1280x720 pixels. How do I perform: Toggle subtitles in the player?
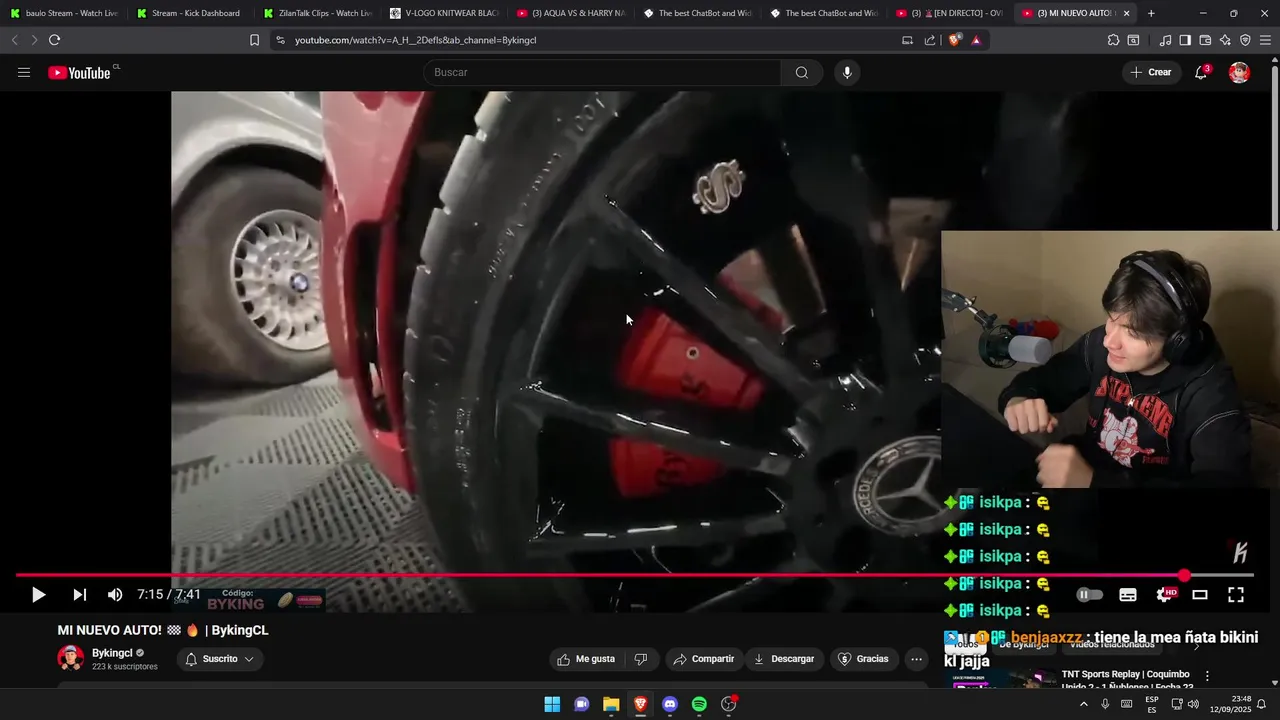(x=1128, y=595)
